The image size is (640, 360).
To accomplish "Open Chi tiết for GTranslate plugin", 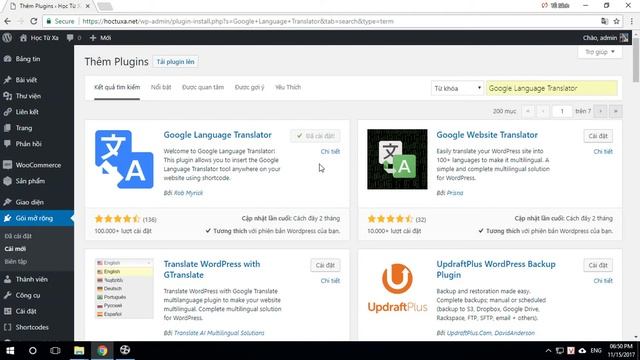I will [330, 281].
